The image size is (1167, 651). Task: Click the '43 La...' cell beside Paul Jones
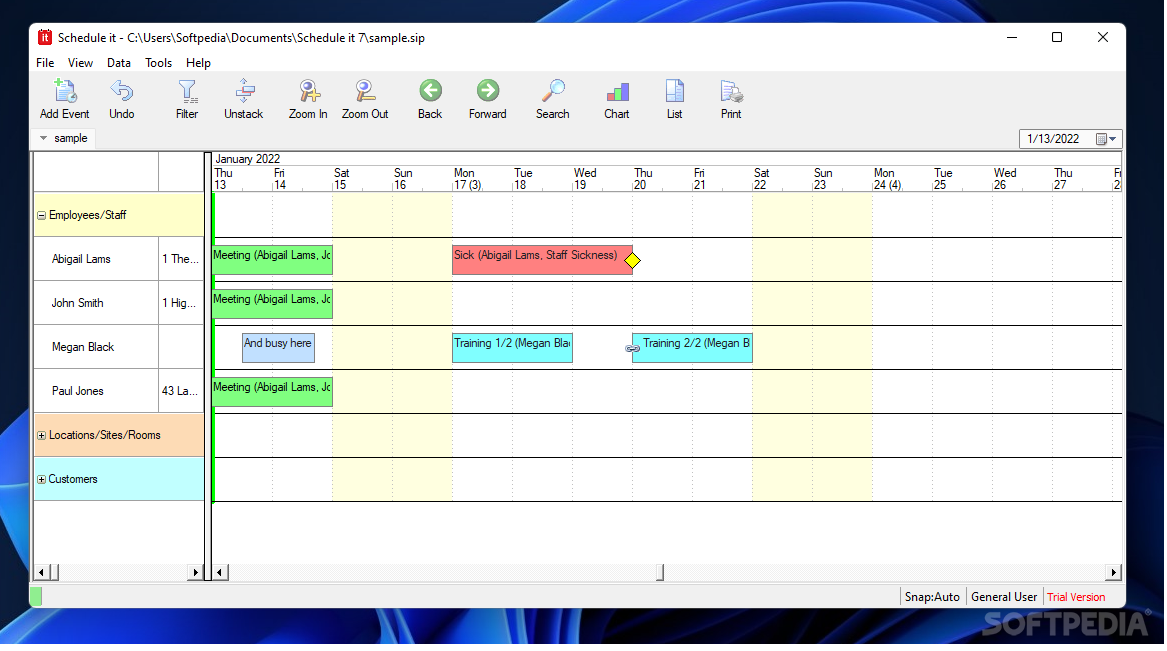[181, 391]
